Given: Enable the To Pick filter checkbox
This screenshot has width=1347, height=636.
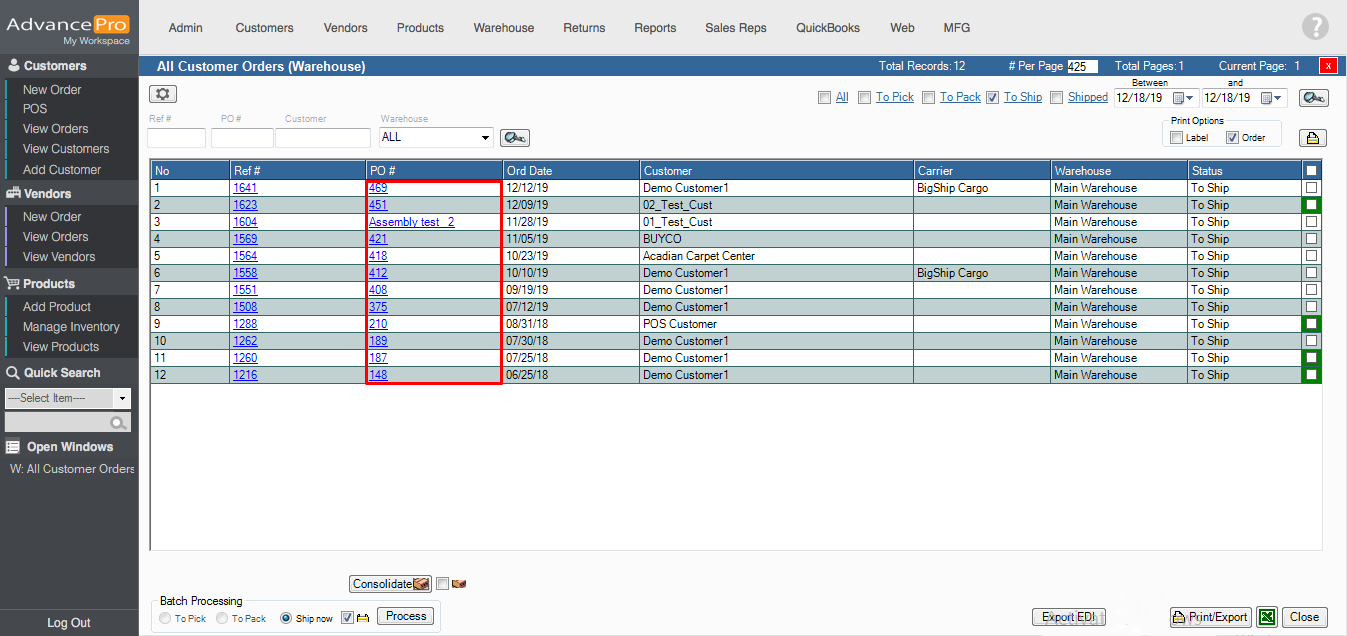Looking at the screenshot, I should point(865,98).
